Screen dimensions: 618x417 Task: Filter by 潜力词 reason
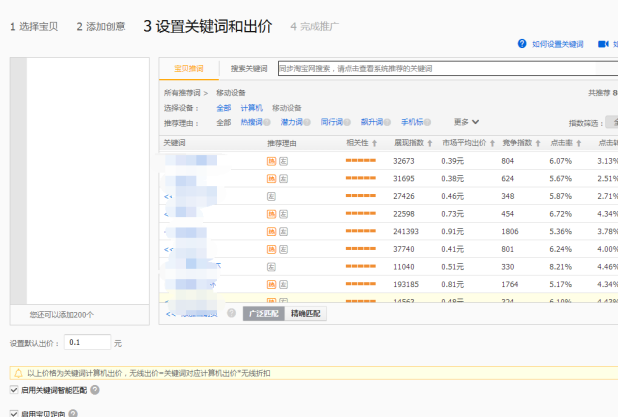pos(292,122)
